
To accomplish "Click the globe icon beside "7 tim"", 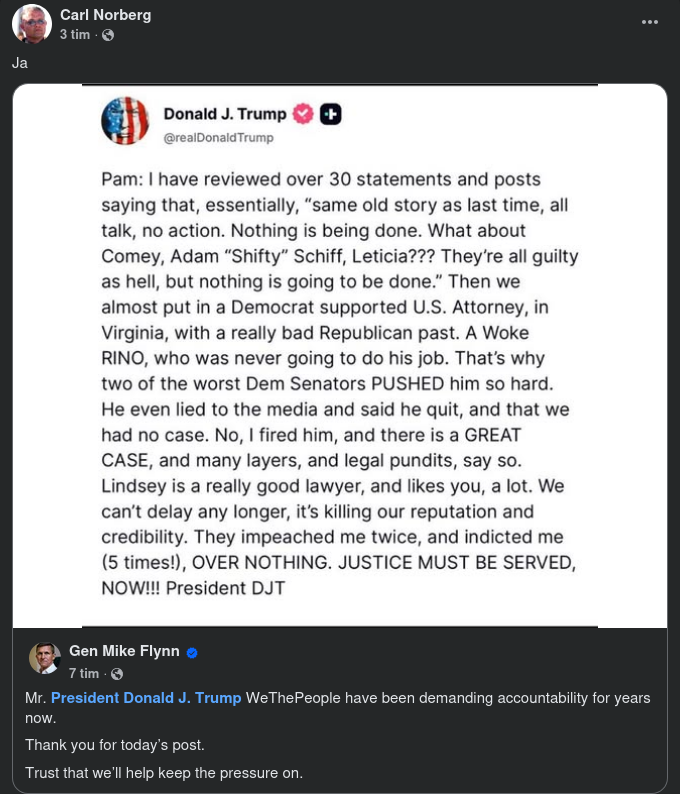I will pyautogui.click(x=118, y=674).
